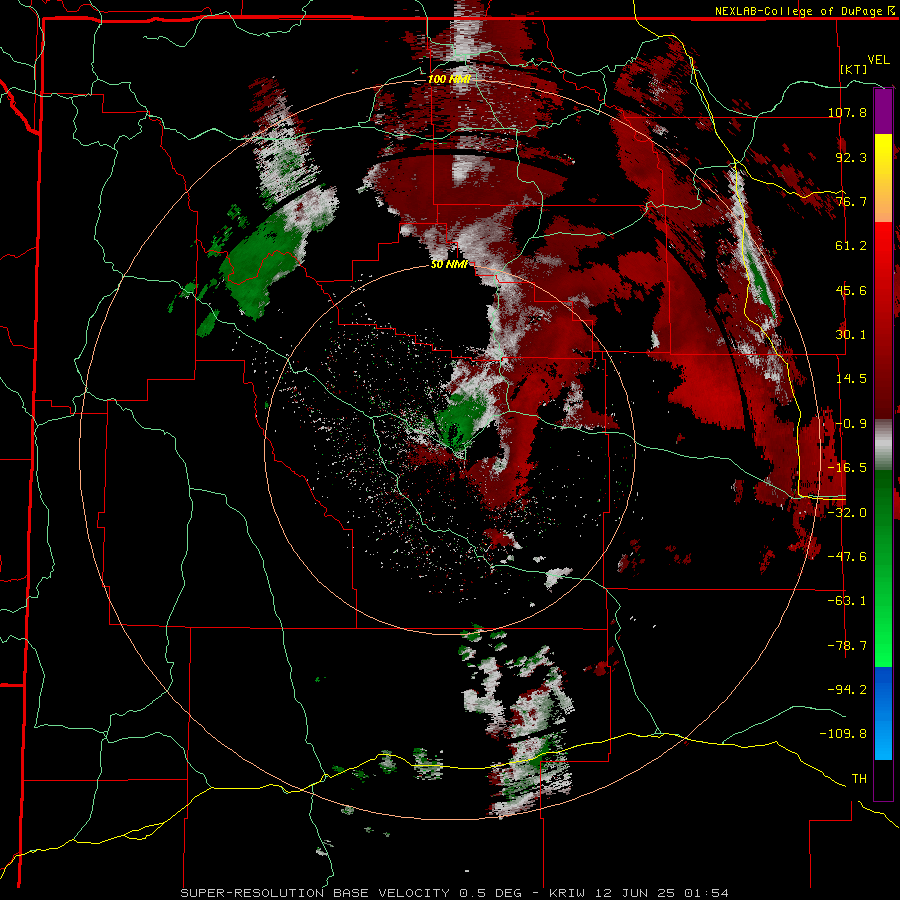The width and height of the screenshot is (900, 900).
Task: Click the -109.8 velocity scale value
Action: point(844,734)
